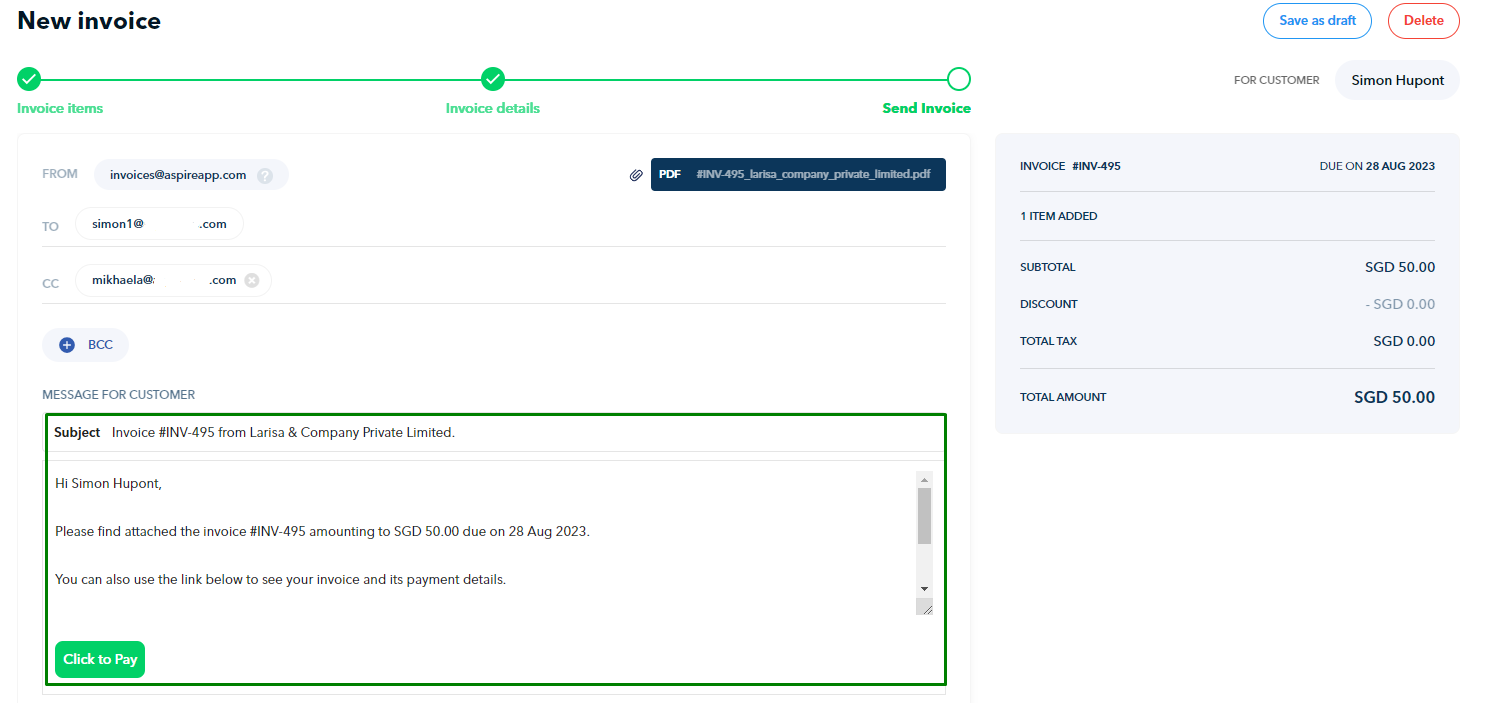1485x703 pixels.
Task: Click the Invoice items step checkmark
Action: click(x=29, y=79)
